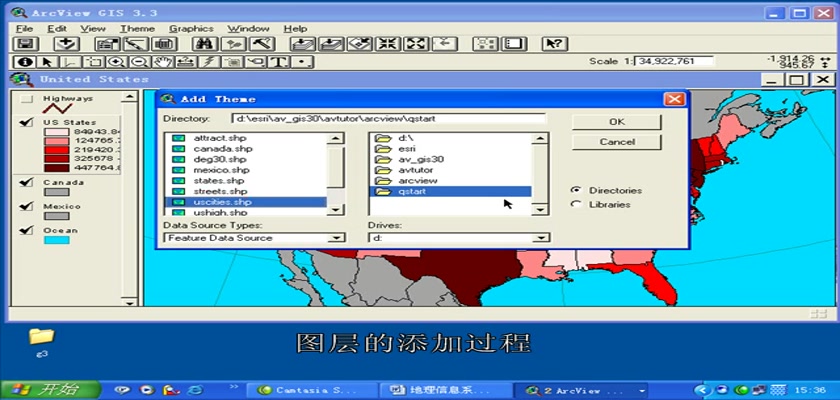Image resolution: width=840 pixels, height=400 pixels.
Task: Click the Edit Legend toolbar icon
Action: pyautogui.click(x=136, y=44)
